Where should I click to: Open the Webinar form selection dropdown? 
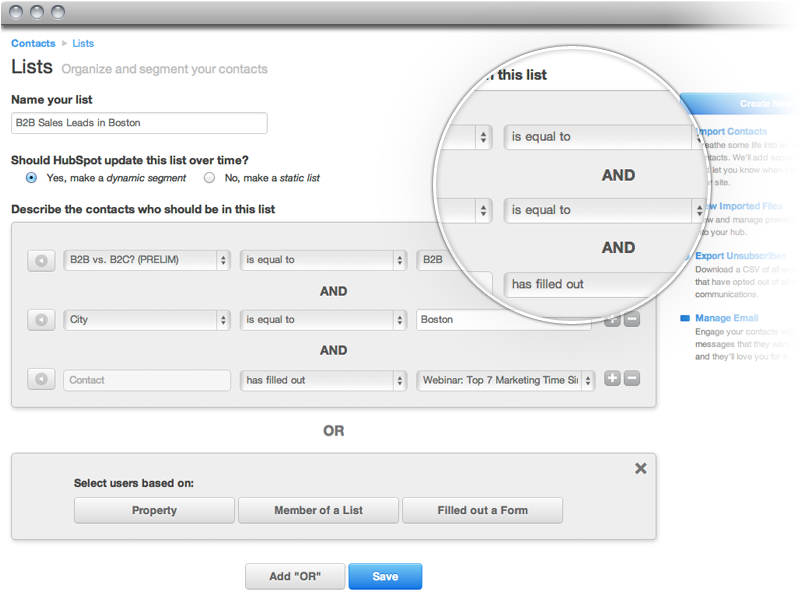(506, 380)
